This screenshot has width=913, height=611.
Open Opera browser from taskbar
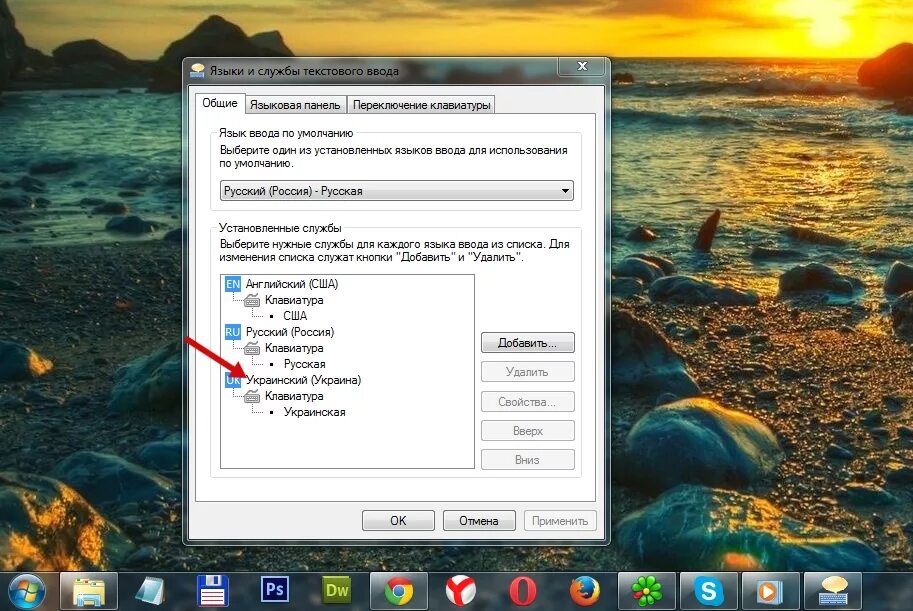[523, 592]
